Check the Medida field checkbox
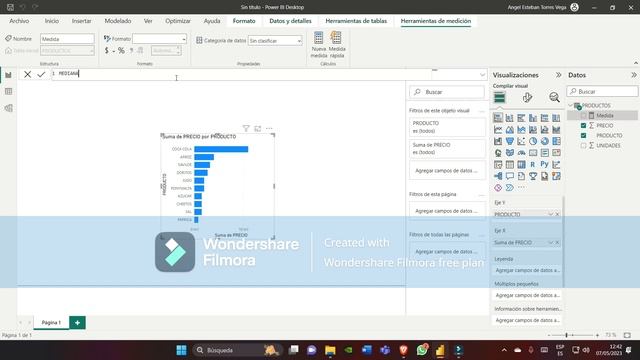 click(584, 116)
